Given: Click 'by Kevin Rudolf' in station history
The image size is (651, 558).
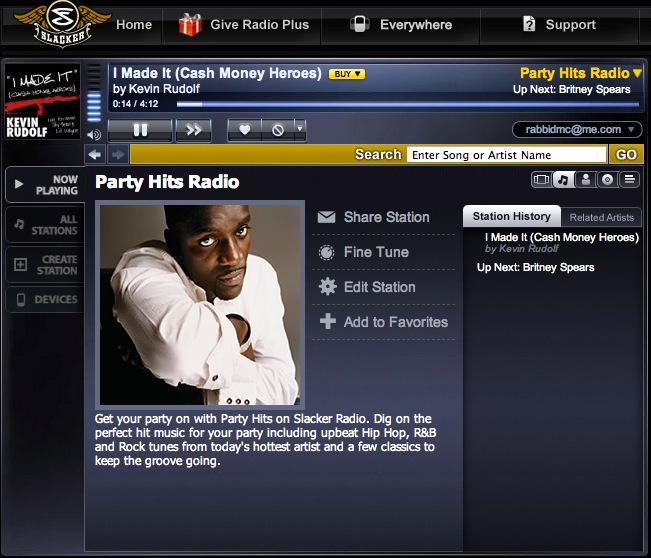Looking at the screenshot, I should 521,249.
